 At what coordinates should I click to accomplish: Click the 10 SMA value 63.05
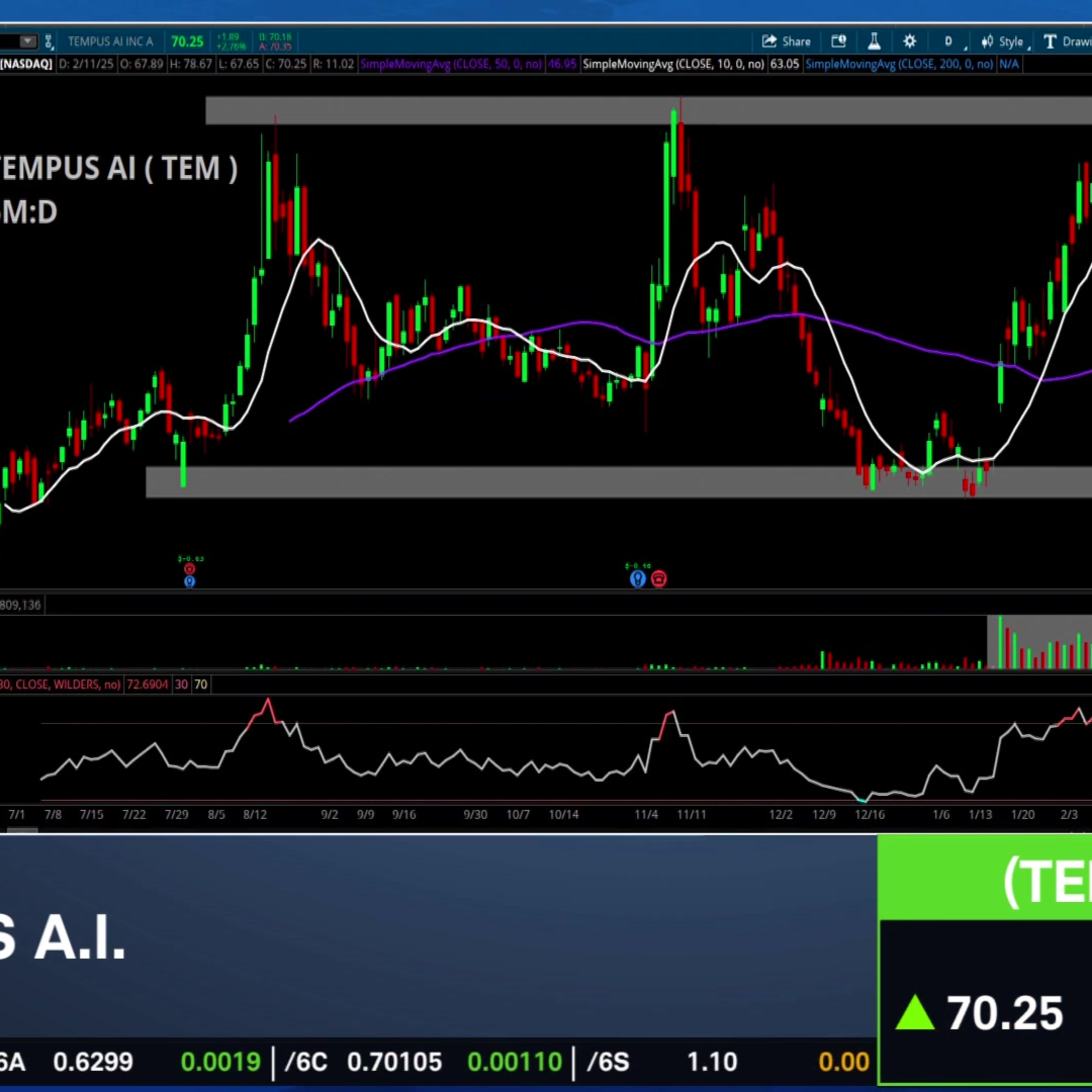(784, 64)
